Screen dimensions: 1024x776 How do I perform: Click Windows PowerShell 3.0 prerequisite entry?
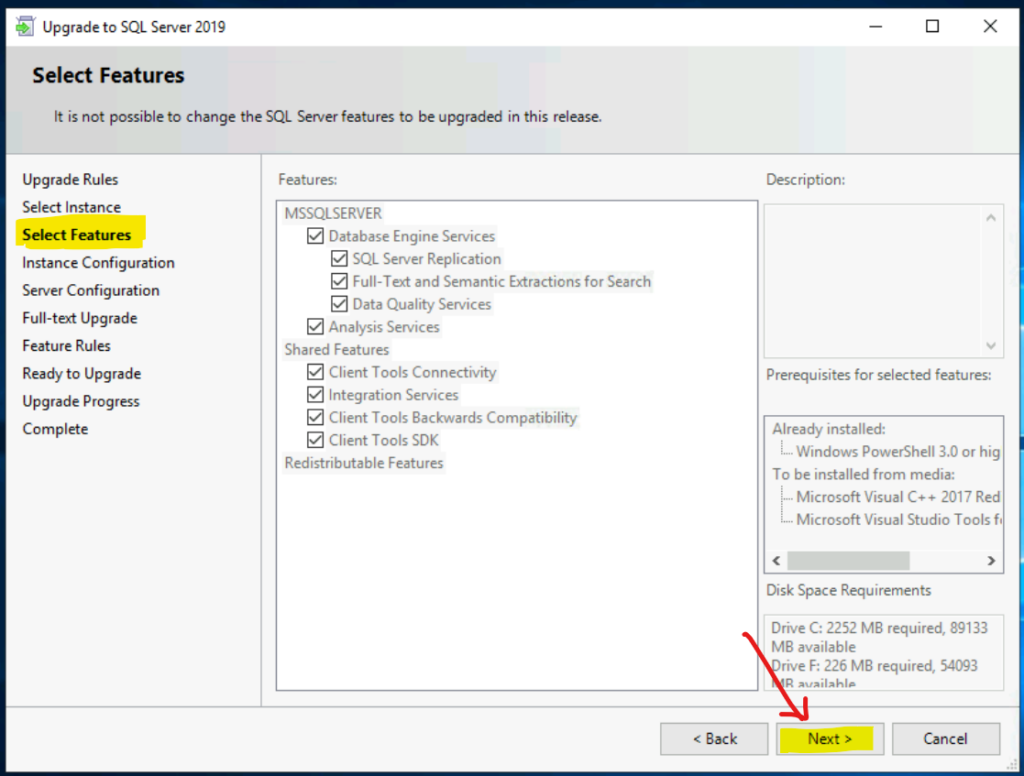pos(897,451)
